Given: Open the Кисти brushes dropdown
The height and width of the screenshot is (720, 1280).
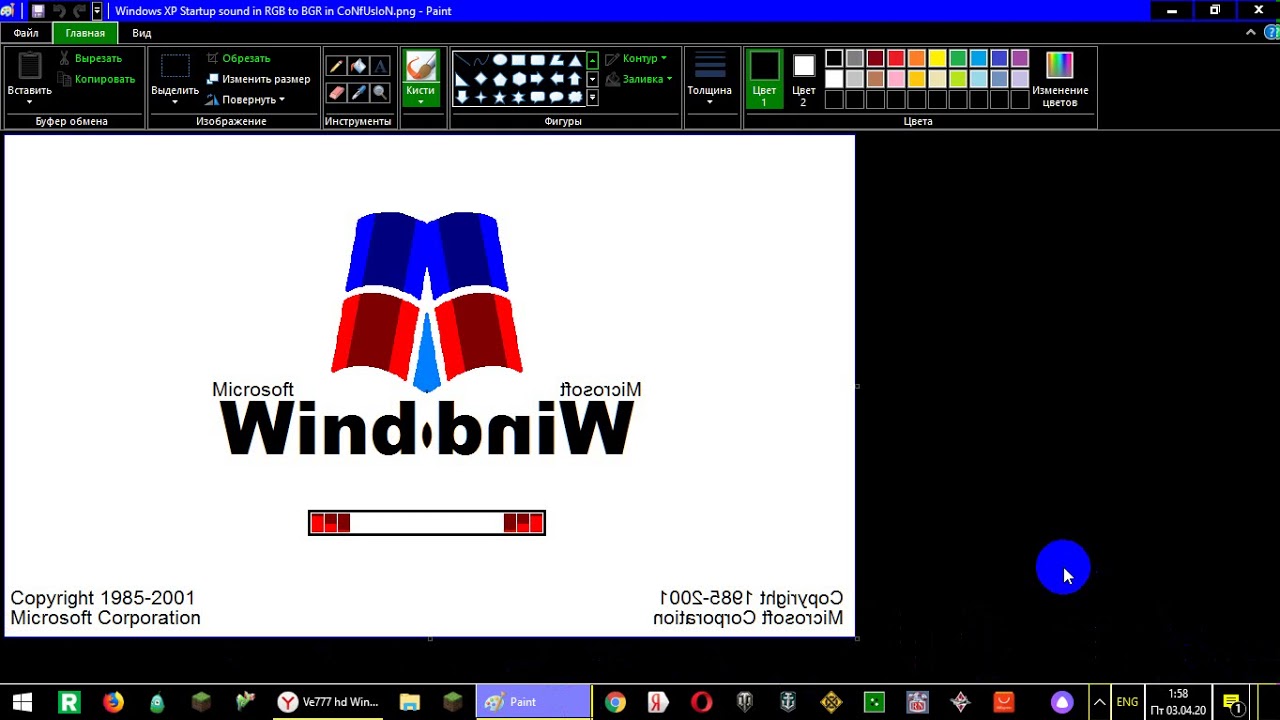Looking at the screenshot, I should pyautogui.click(x=421, y=100).
